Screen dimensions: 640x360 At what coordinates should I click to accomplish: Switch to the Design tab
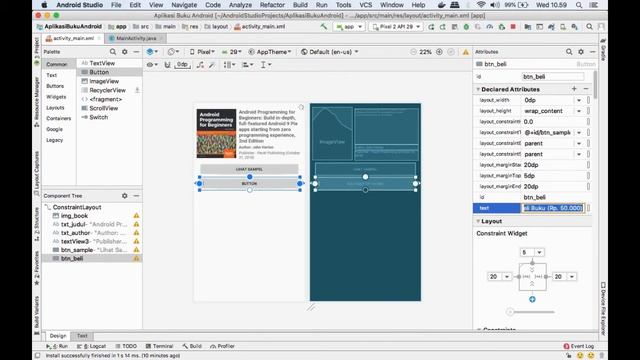58,336
